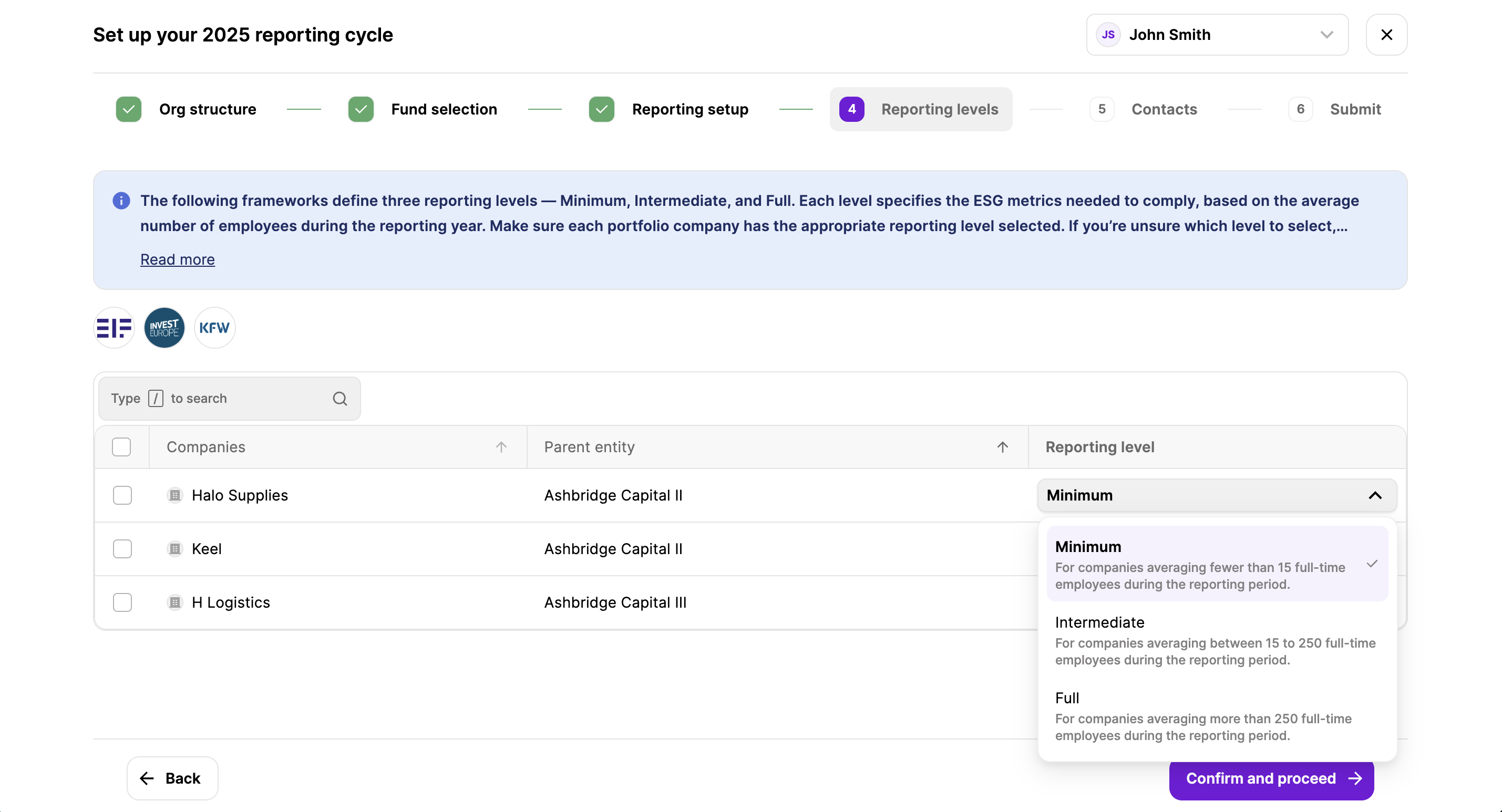Open the Reporting levels step
The height and width of the screenshot is (812, 1502).
pos(921,109)
